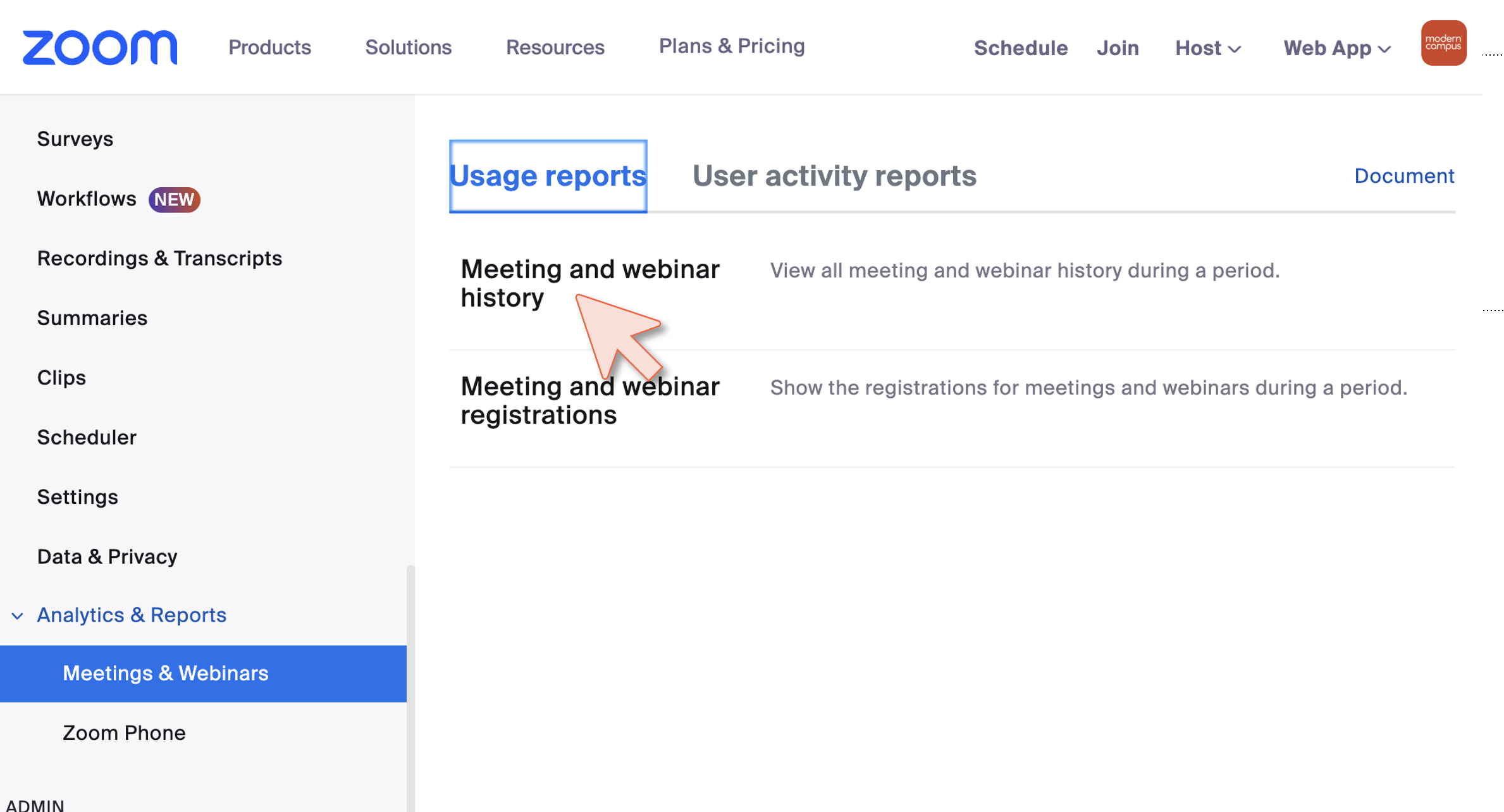1504x812 pixels.
Task: Click the NEW badge beside Workflows
Action: [x=174, y=199]
